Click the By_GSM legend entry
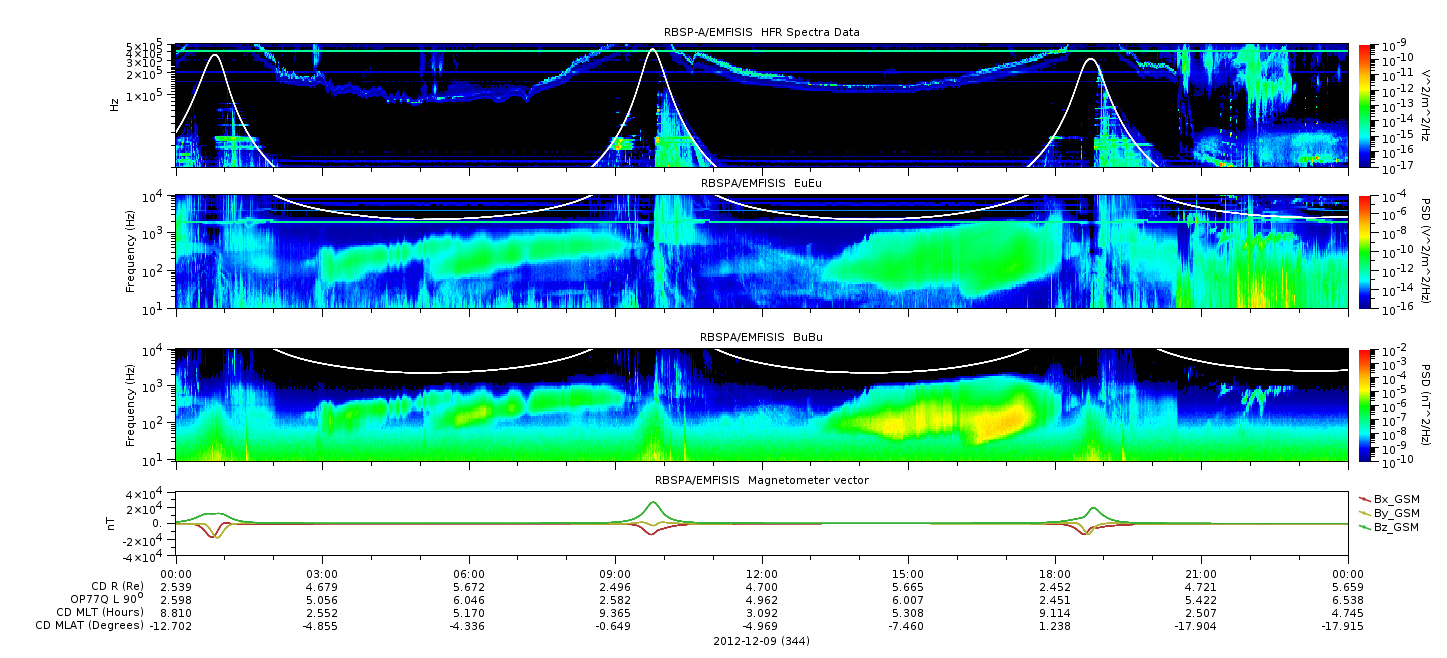 tap(1389, 512)
